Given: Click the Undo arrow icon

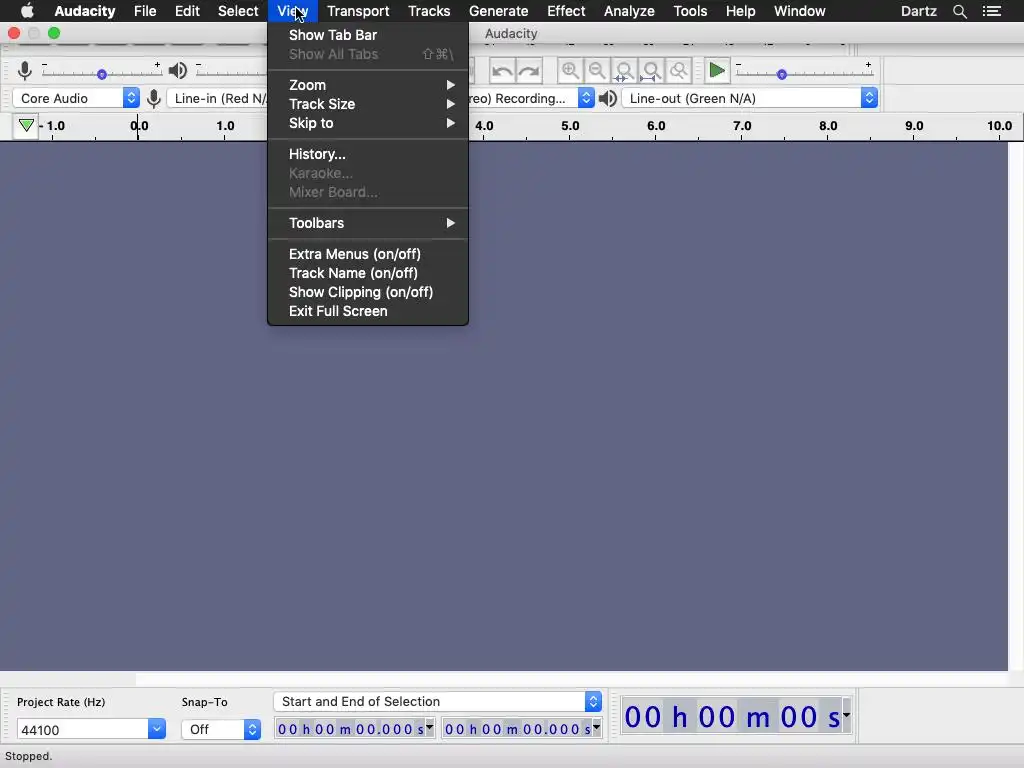Looking at the screenshot, I should click(502, 71).
